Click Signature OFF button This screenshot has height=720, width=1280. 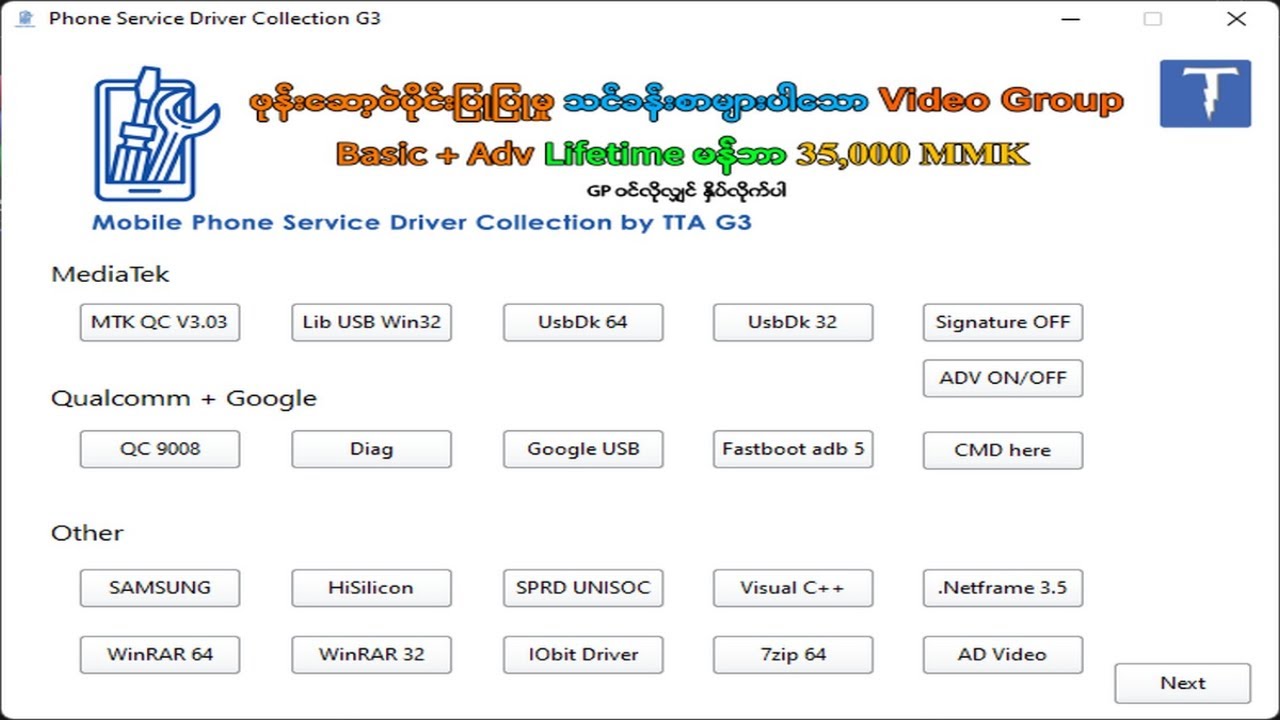1003,322
